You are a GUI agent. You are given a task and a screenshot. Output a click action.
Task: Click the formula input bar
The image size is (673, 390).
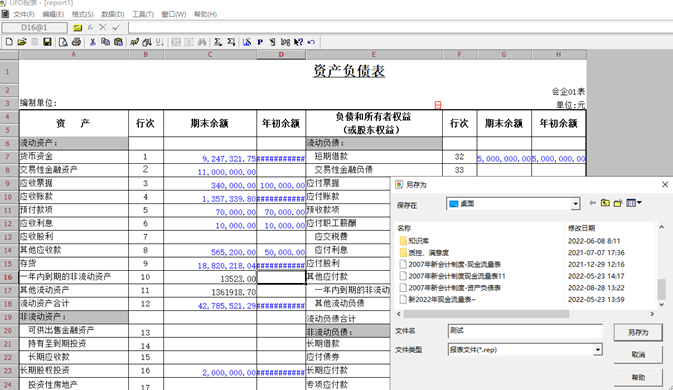(x=400, y=27)
